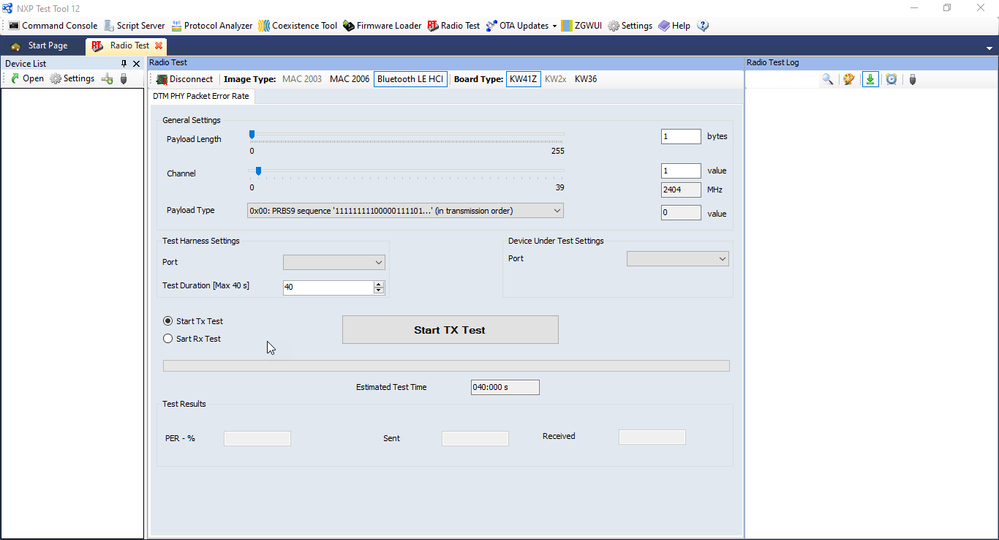Click the General Settings group label

click(191, 120)
